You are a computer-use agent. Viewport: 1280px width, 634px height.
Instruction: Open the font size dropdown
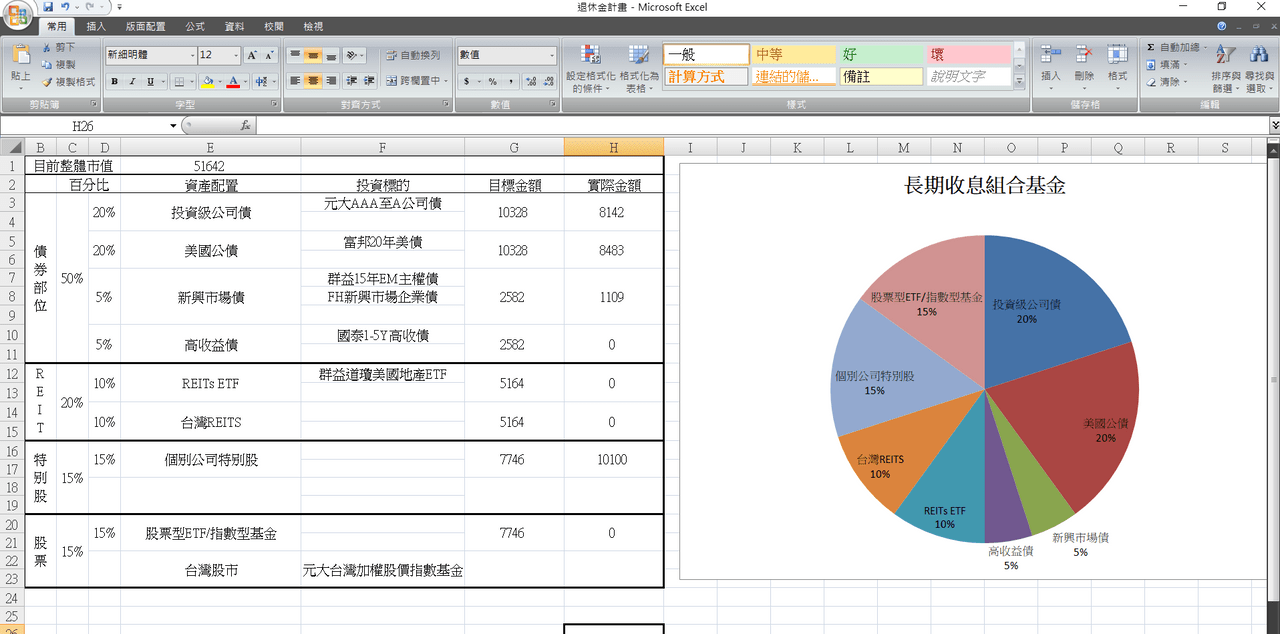236,56
